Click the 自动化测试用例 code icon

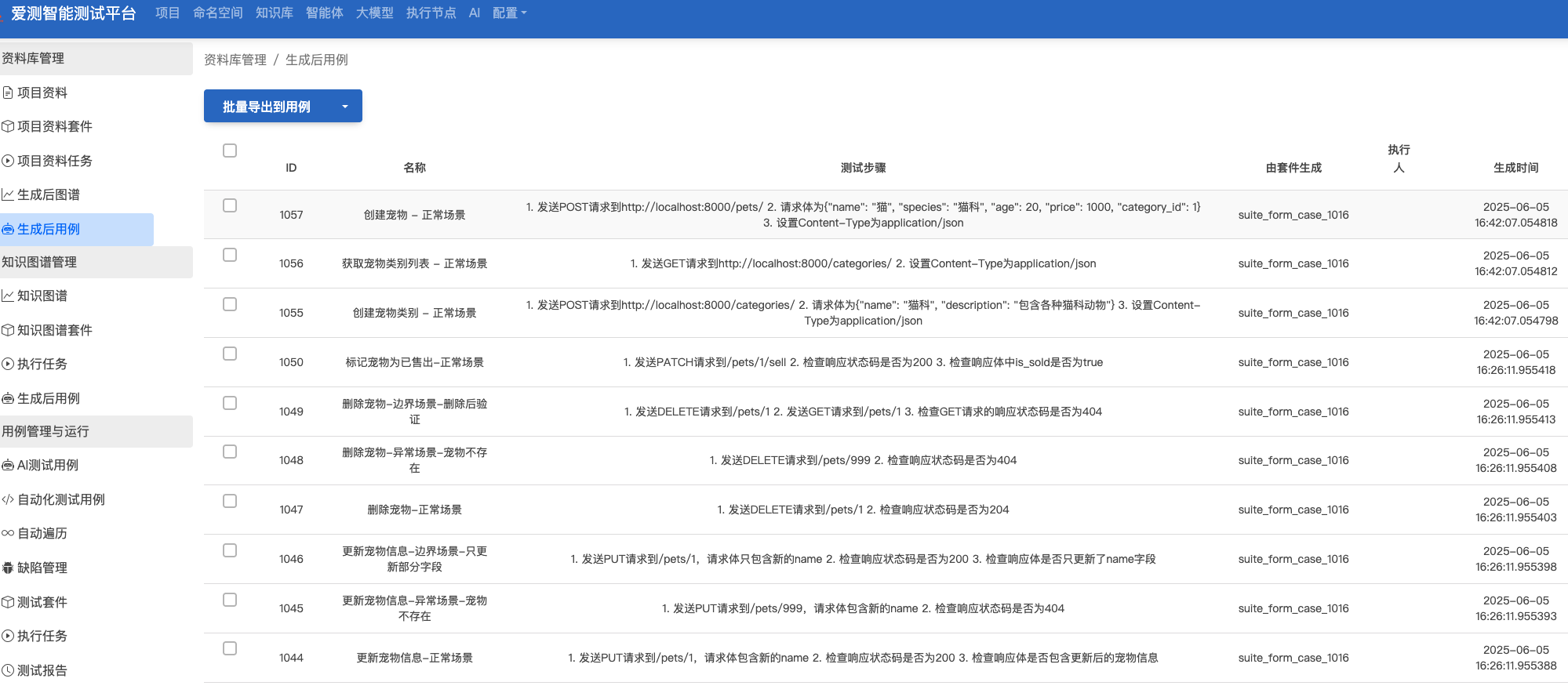[x=8, y=499]
